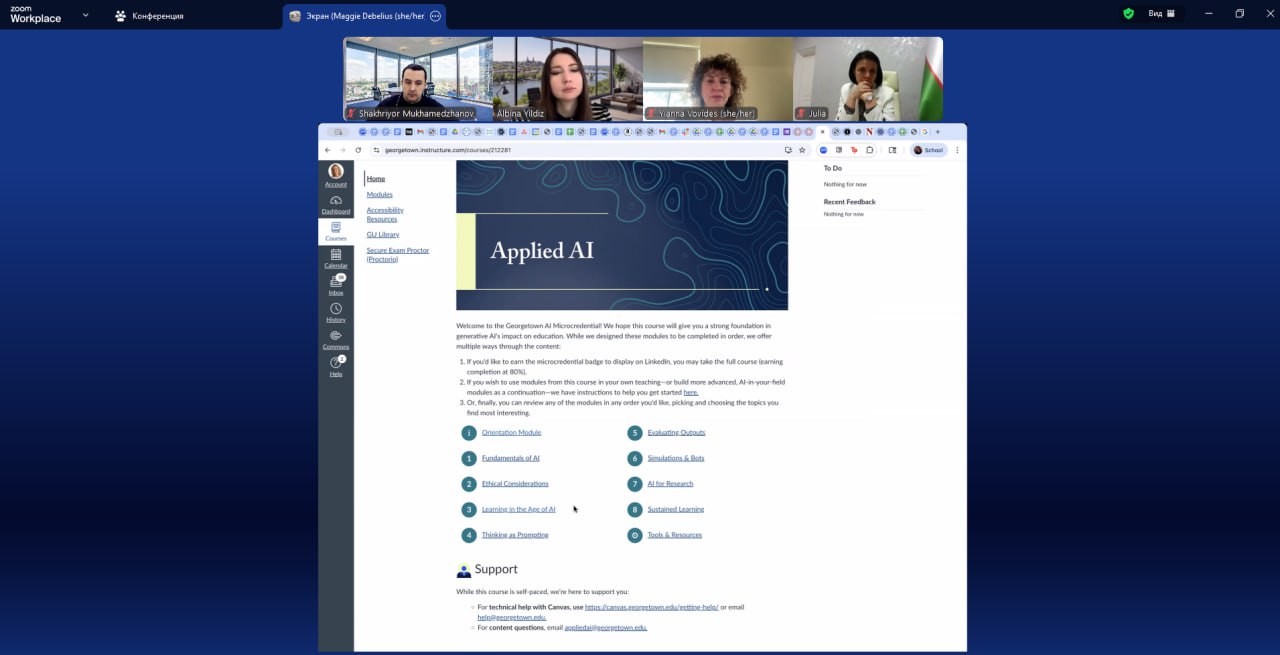Select Albina Yildiz's video thumbnail
The width and height of the screenshot is (1280, 655).
(x=567, y=78)
